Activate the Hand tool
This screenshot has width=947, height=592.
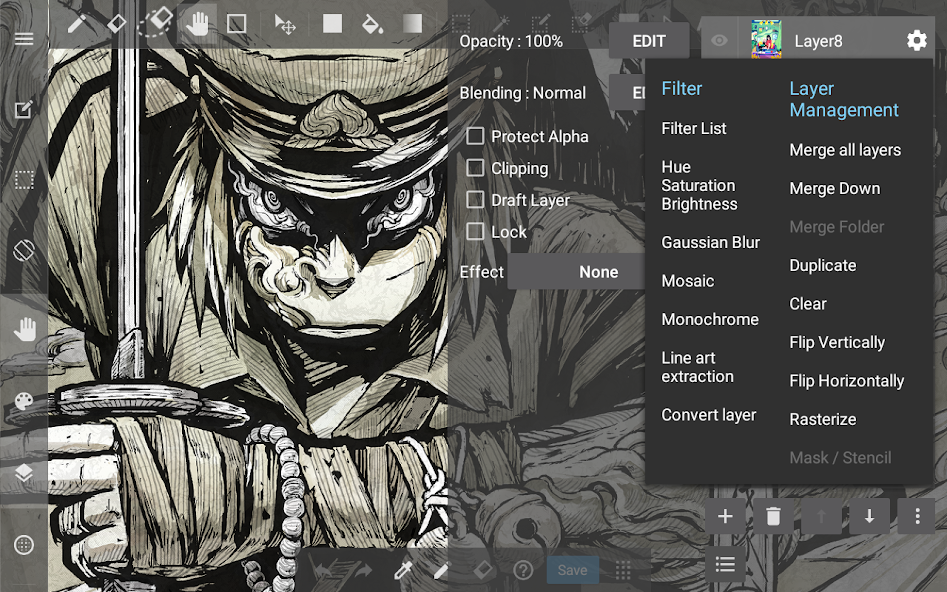pos(199,25)
